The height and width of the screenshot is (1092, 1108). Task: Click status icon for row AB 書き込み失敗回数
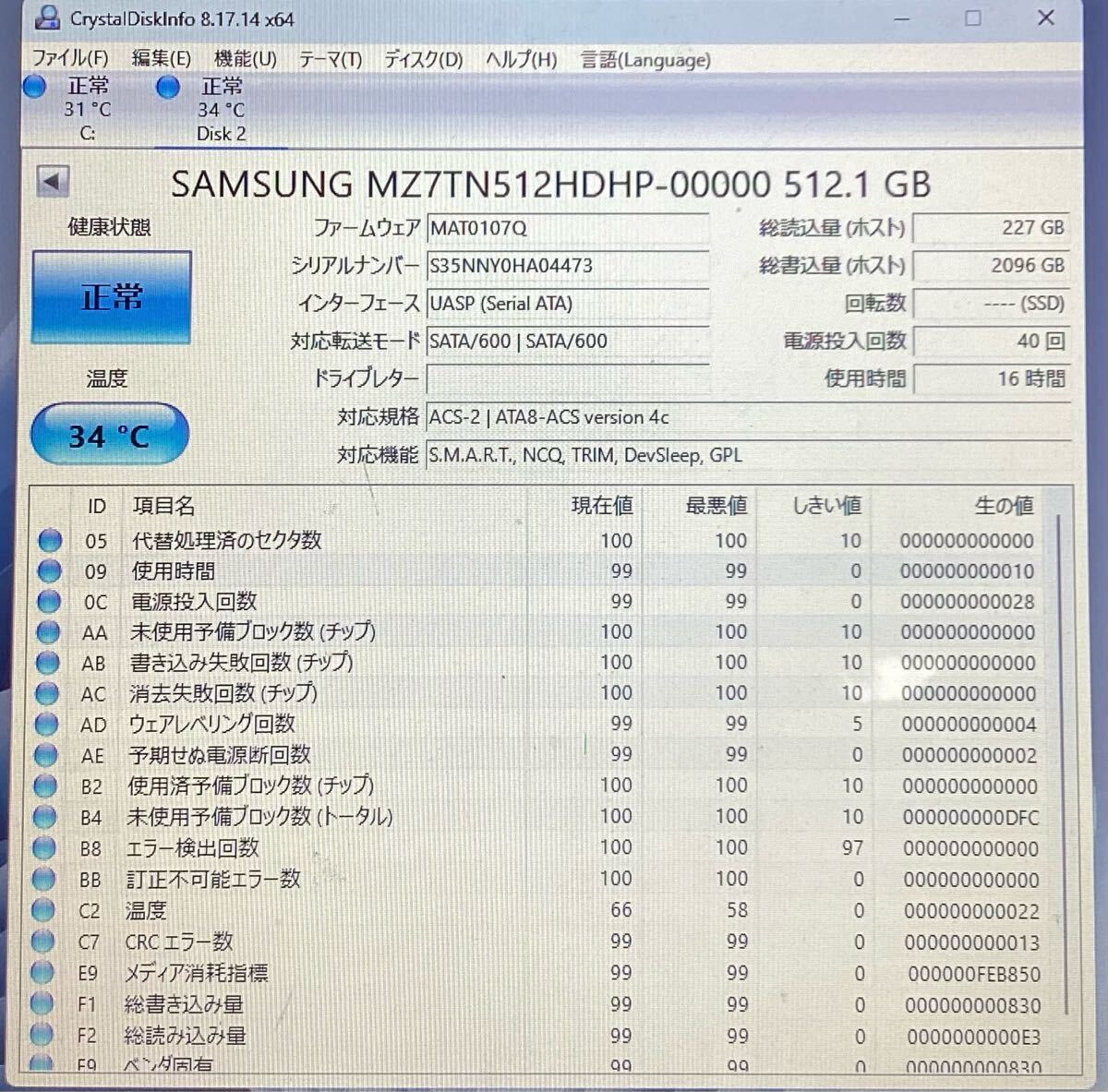click(47, 663)
